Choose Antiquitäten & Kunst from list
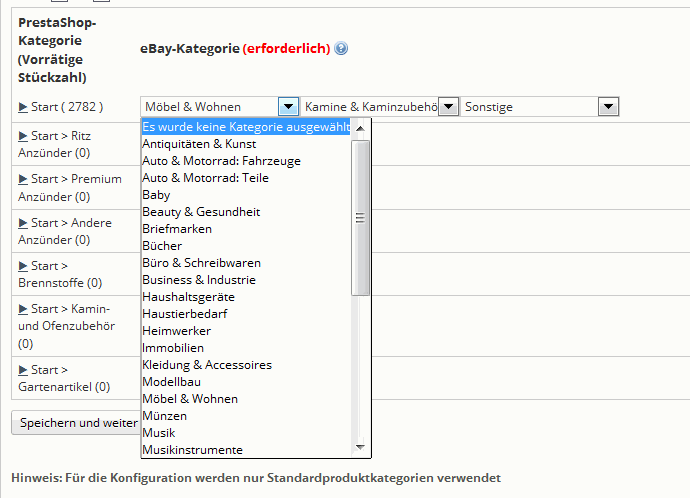The height and width of the screenshot is (498, 690). 246,144
